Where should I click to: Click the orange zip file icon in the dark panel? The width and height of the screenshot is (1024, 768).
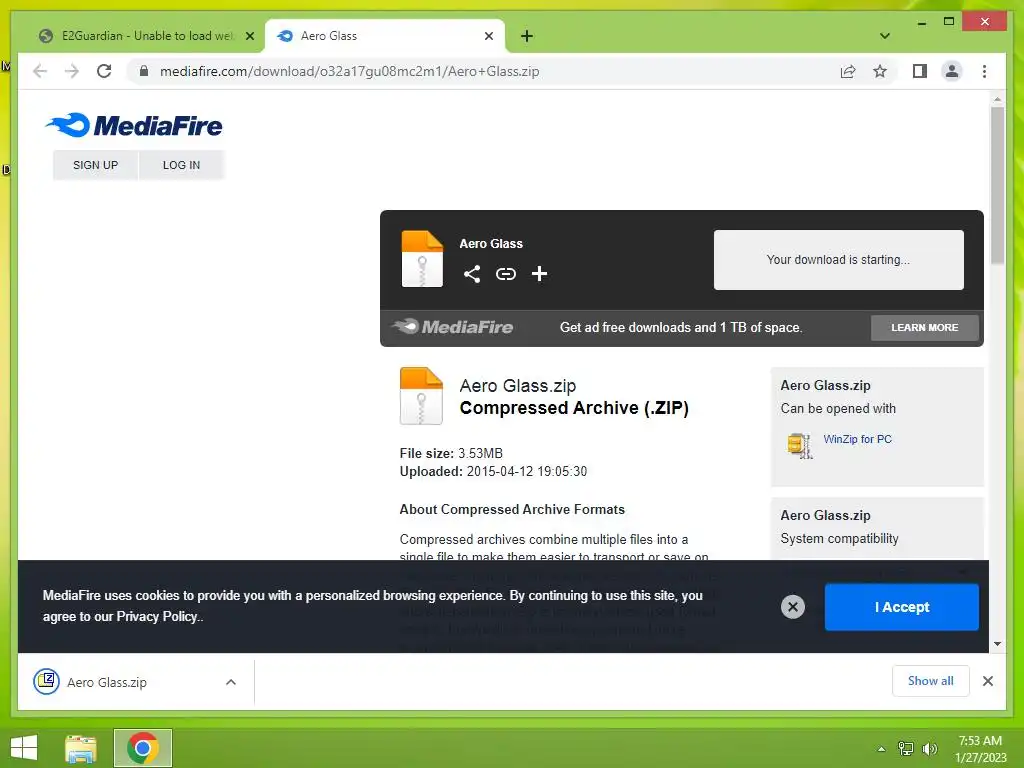point(422,259)
